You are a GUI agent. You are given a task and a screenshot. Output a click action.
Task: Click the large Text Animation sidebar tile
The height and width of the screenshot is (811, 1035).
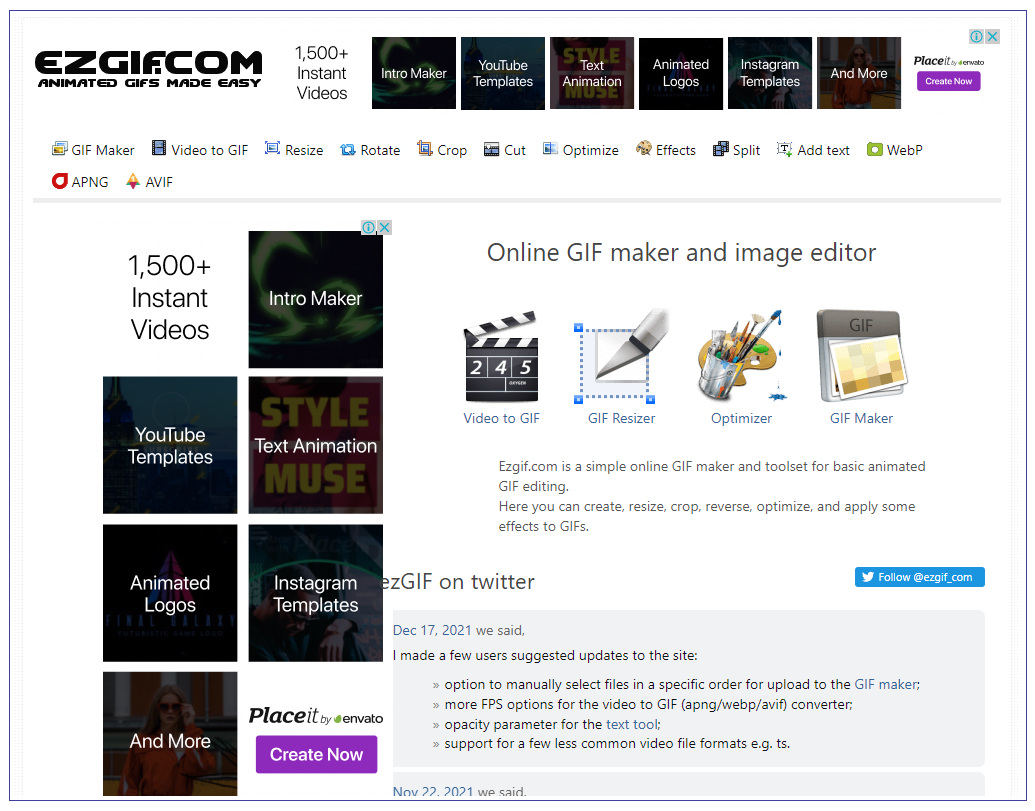point(316,445)
